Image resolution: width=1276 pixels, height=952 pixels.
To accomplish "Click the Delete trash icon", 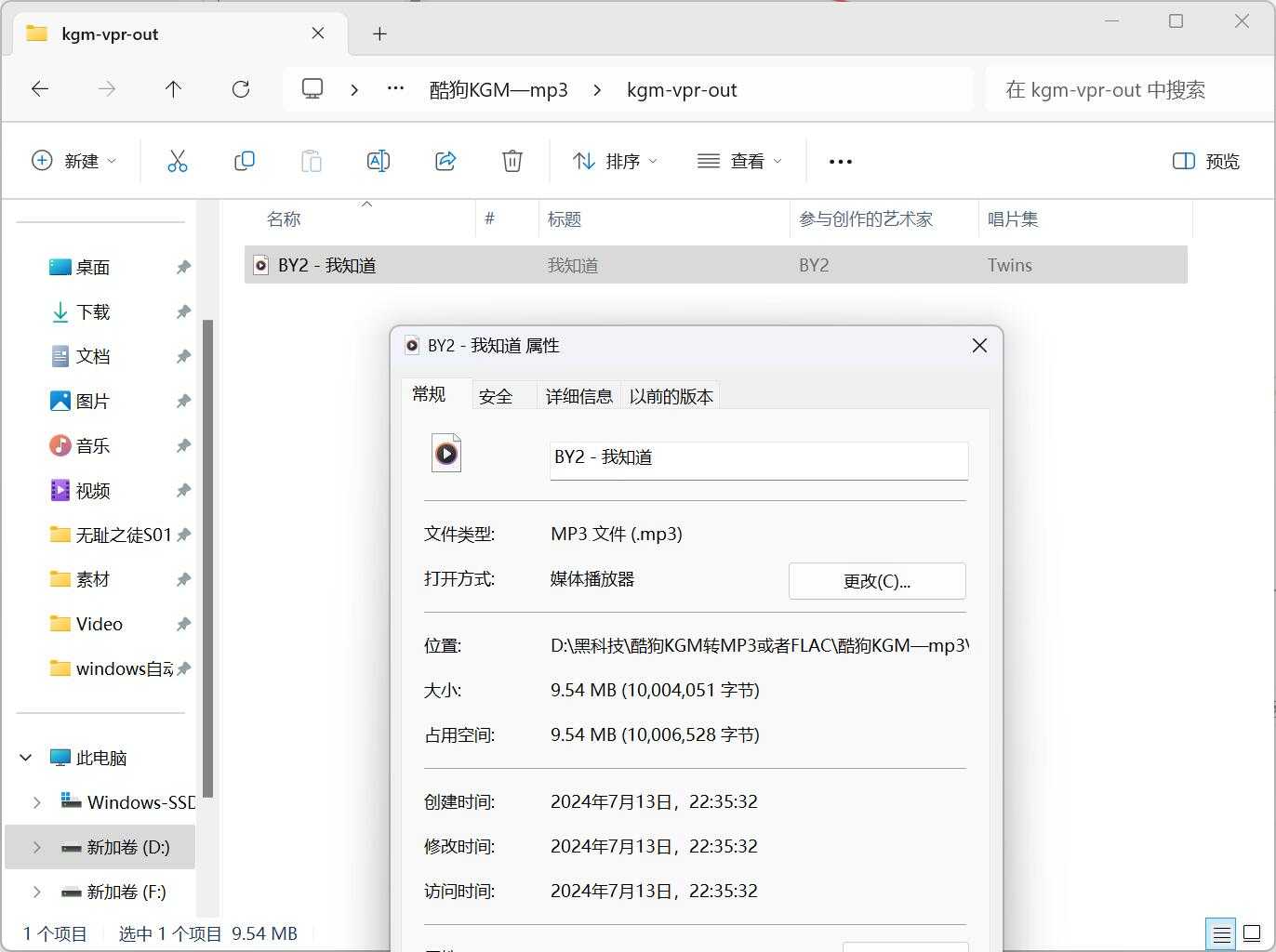I will click(x=512, y=161).
